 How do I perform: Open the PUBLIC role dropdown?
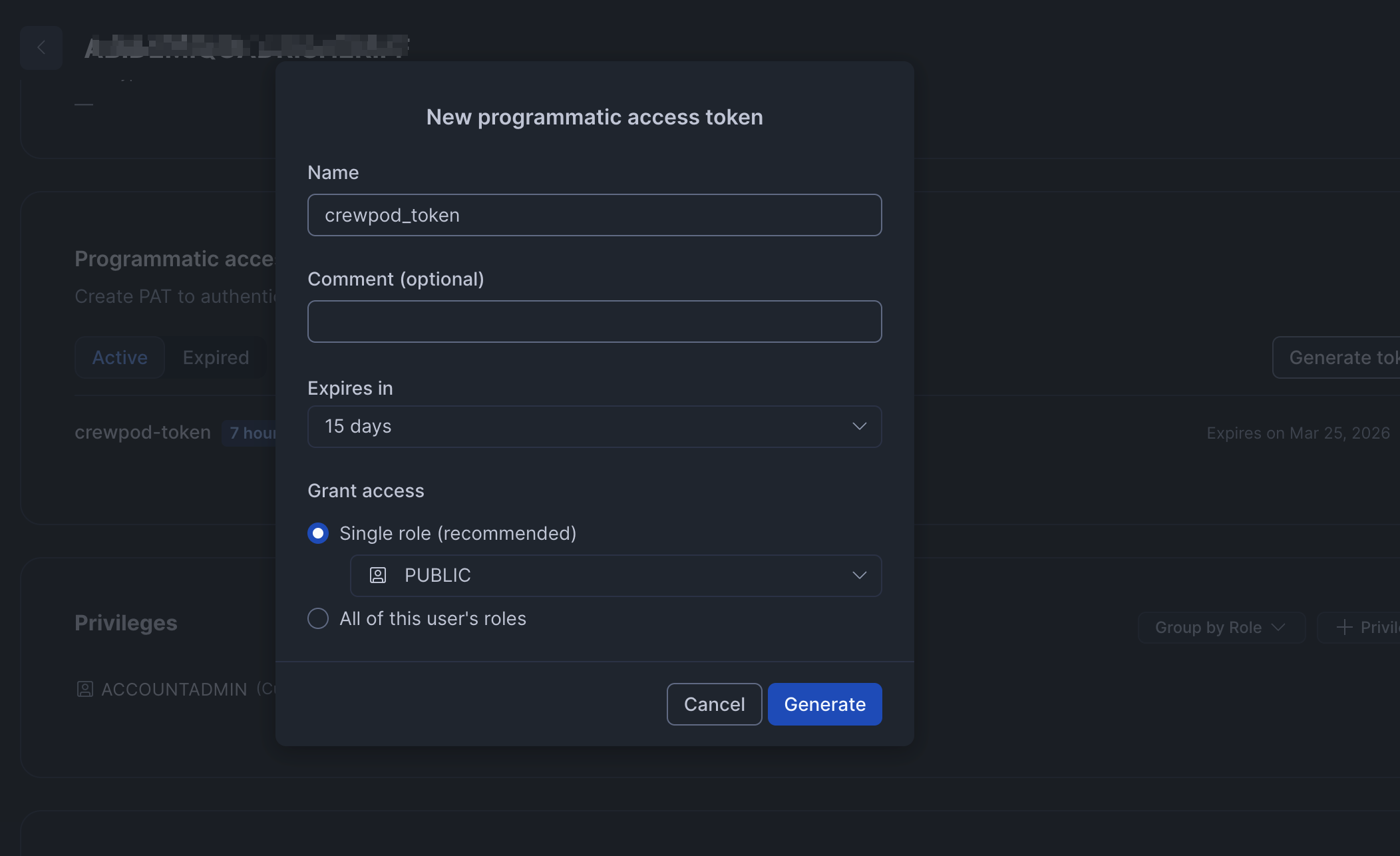tap(615, 575)
